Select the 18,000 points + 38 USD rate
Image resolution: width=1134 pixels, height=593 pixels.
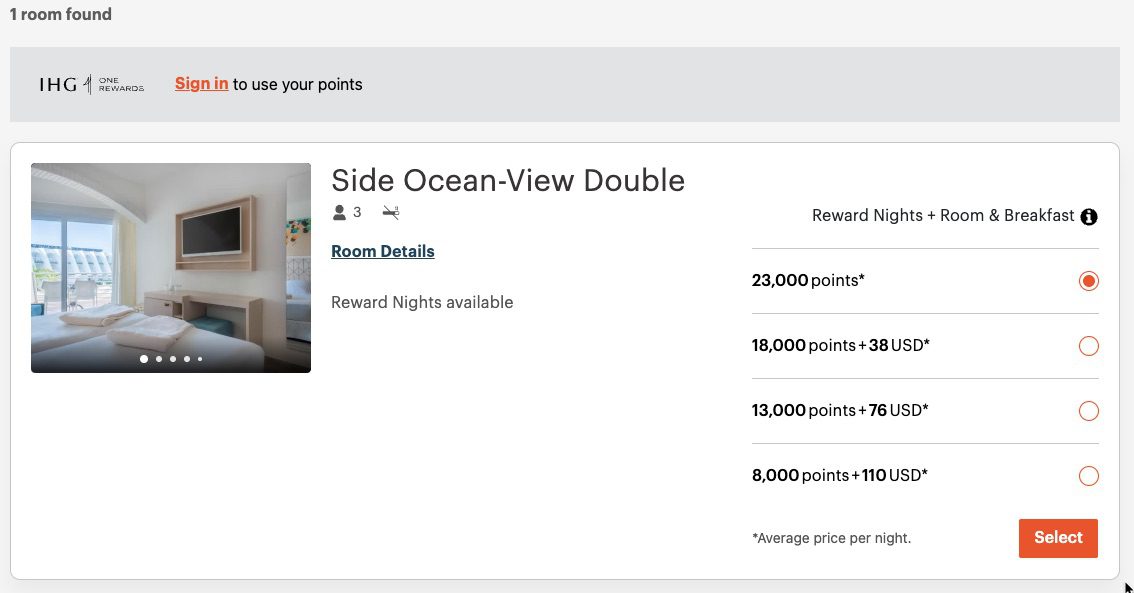coord(1088,346)
